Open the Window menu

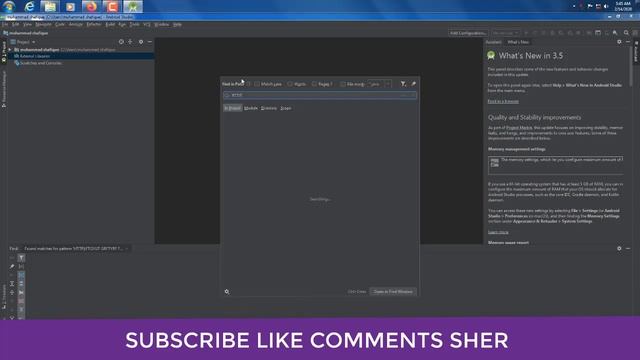162,24
